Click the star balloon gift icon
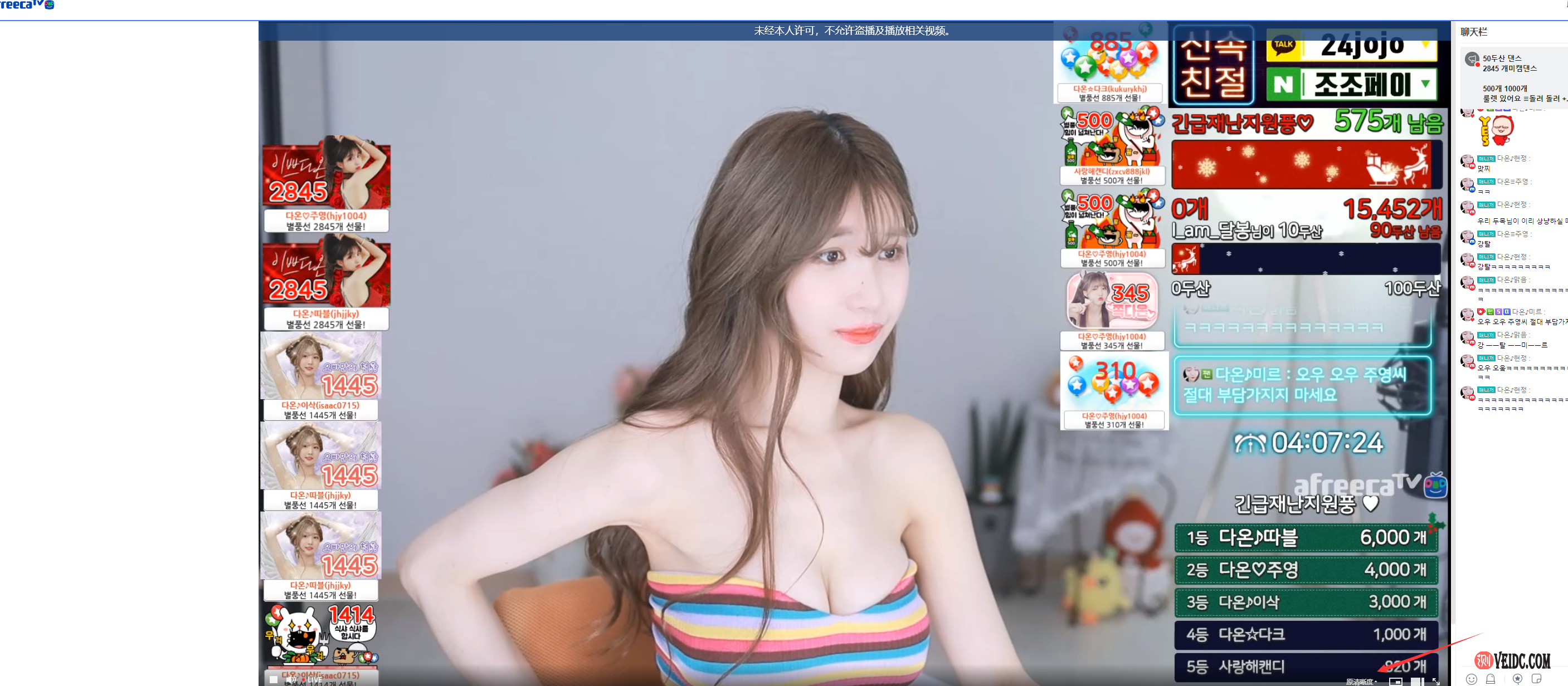Viewport: 1568px width, 686px height. tap(1517, 679)
